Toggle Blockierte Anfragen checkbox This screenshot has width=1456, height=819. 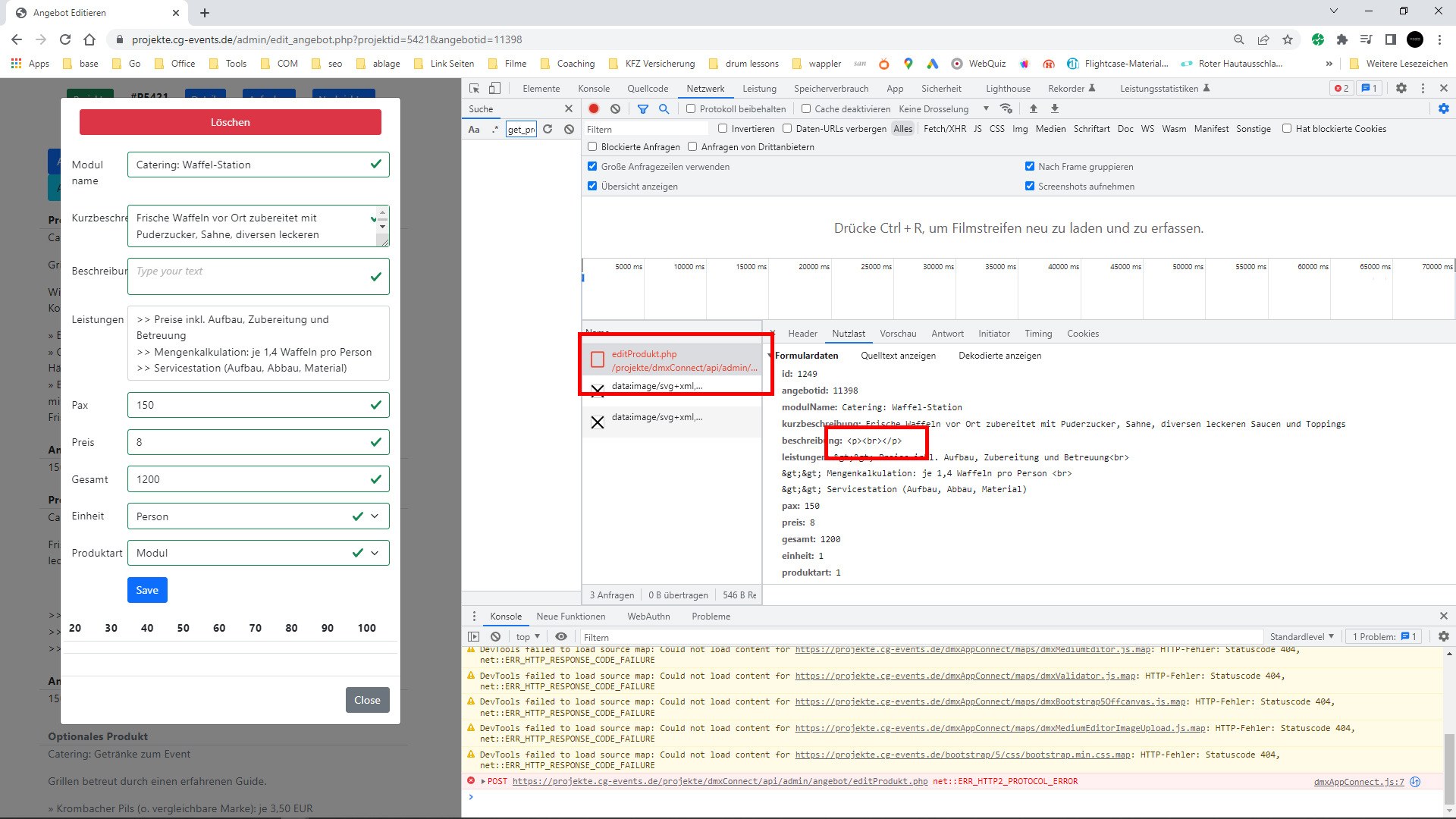point(592,147)
